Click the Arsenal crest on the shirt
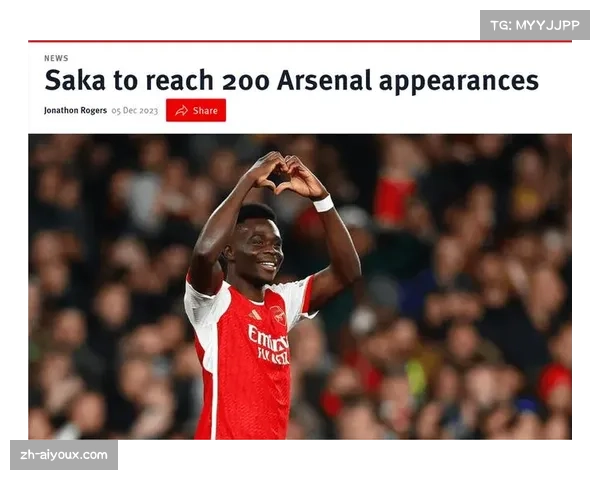This screenshot has height=480, width=600. point(278,315)
